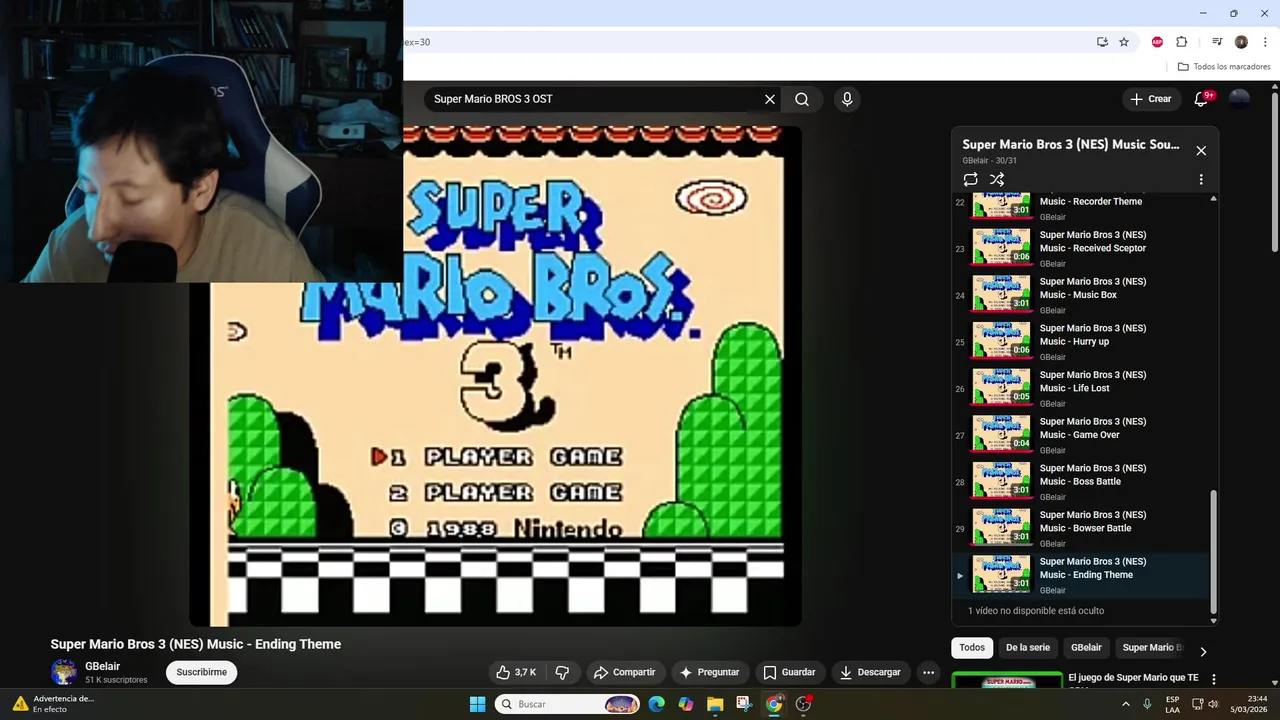Show more chips with the right arrow
The width and height of the screenshot is (1280, 720).
point(1203,651)
